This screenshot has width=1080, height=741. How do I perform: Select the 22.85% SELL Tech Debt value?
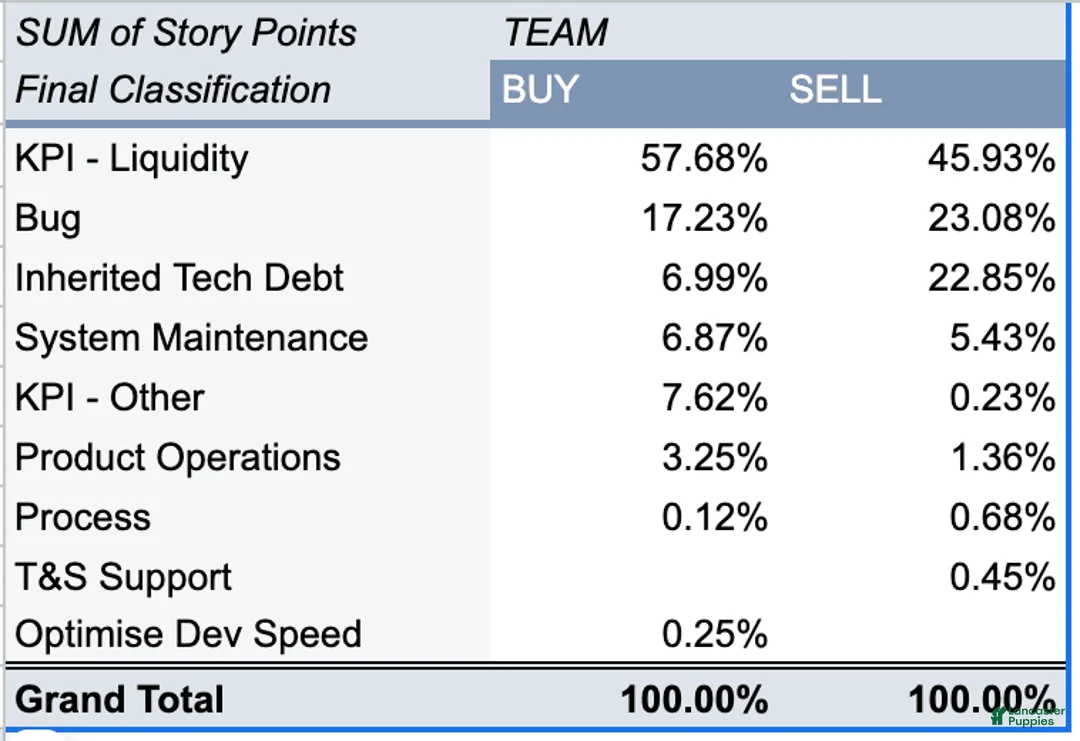991,278
